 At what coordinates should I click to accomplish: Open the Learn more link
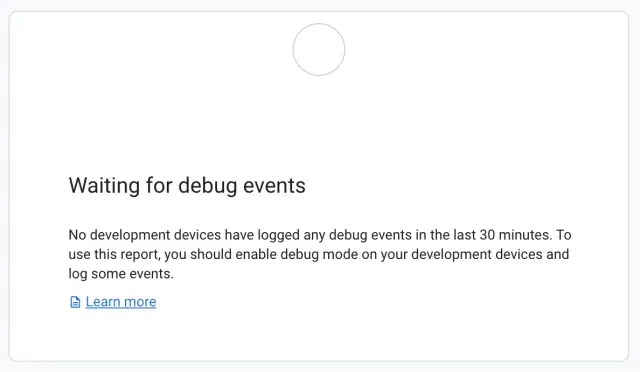click(x=121, y=302)
